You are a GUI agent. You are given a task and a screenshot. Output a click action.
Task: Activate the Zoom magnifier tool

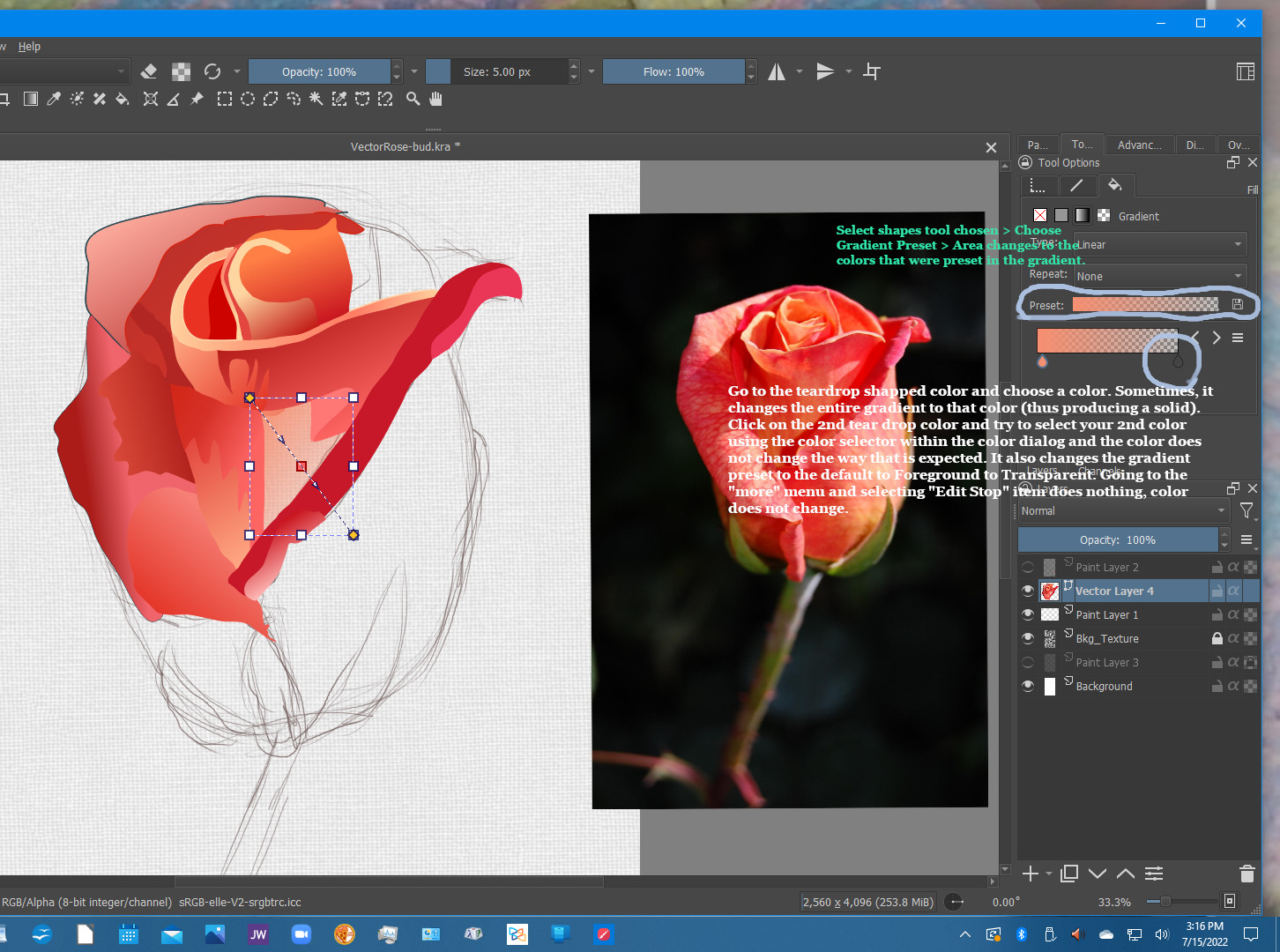[413, 99]
